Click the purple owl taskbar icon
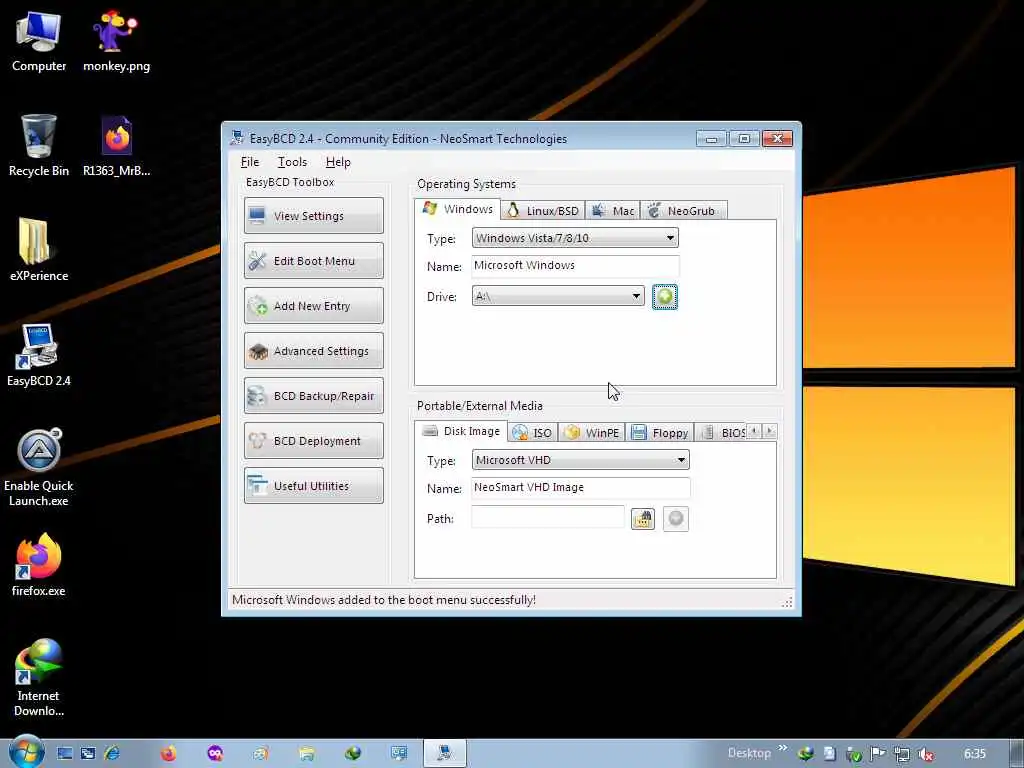 (215, 754)
